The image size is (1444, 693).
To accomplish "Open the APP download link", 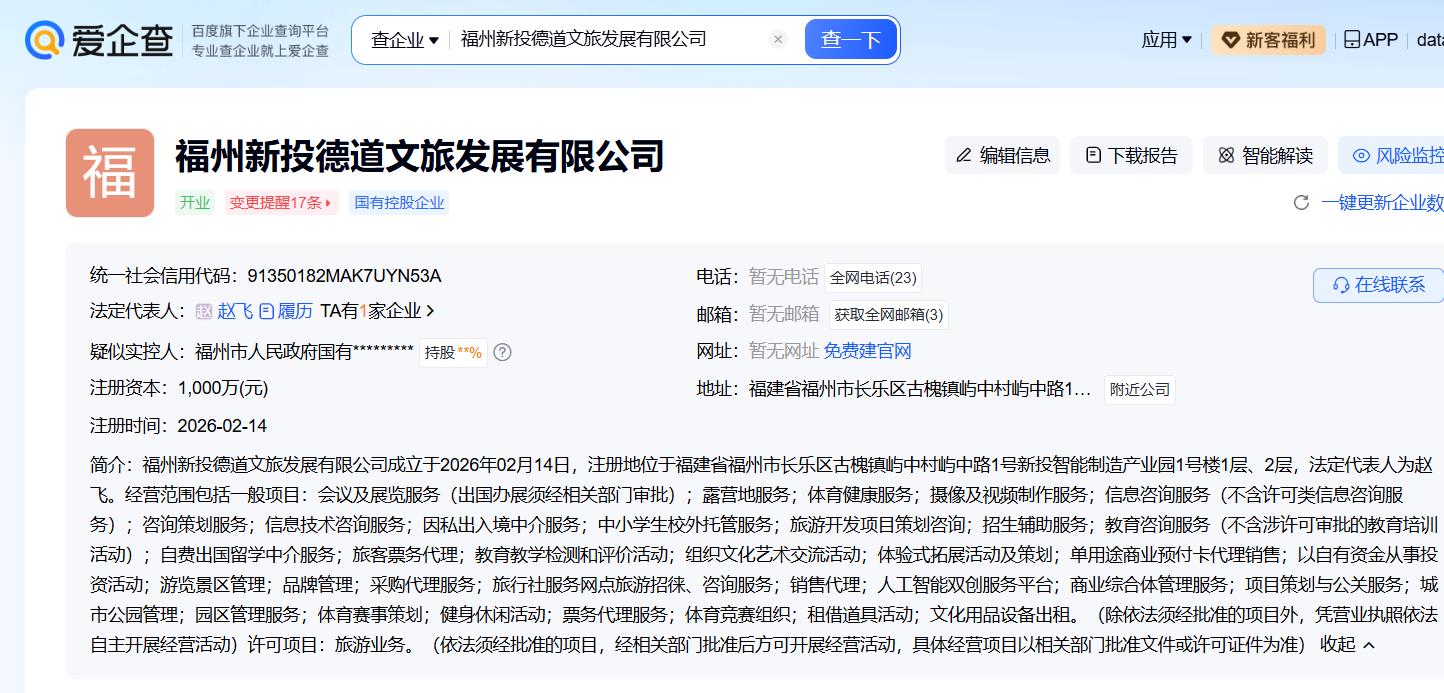I will coord(1370,40).
